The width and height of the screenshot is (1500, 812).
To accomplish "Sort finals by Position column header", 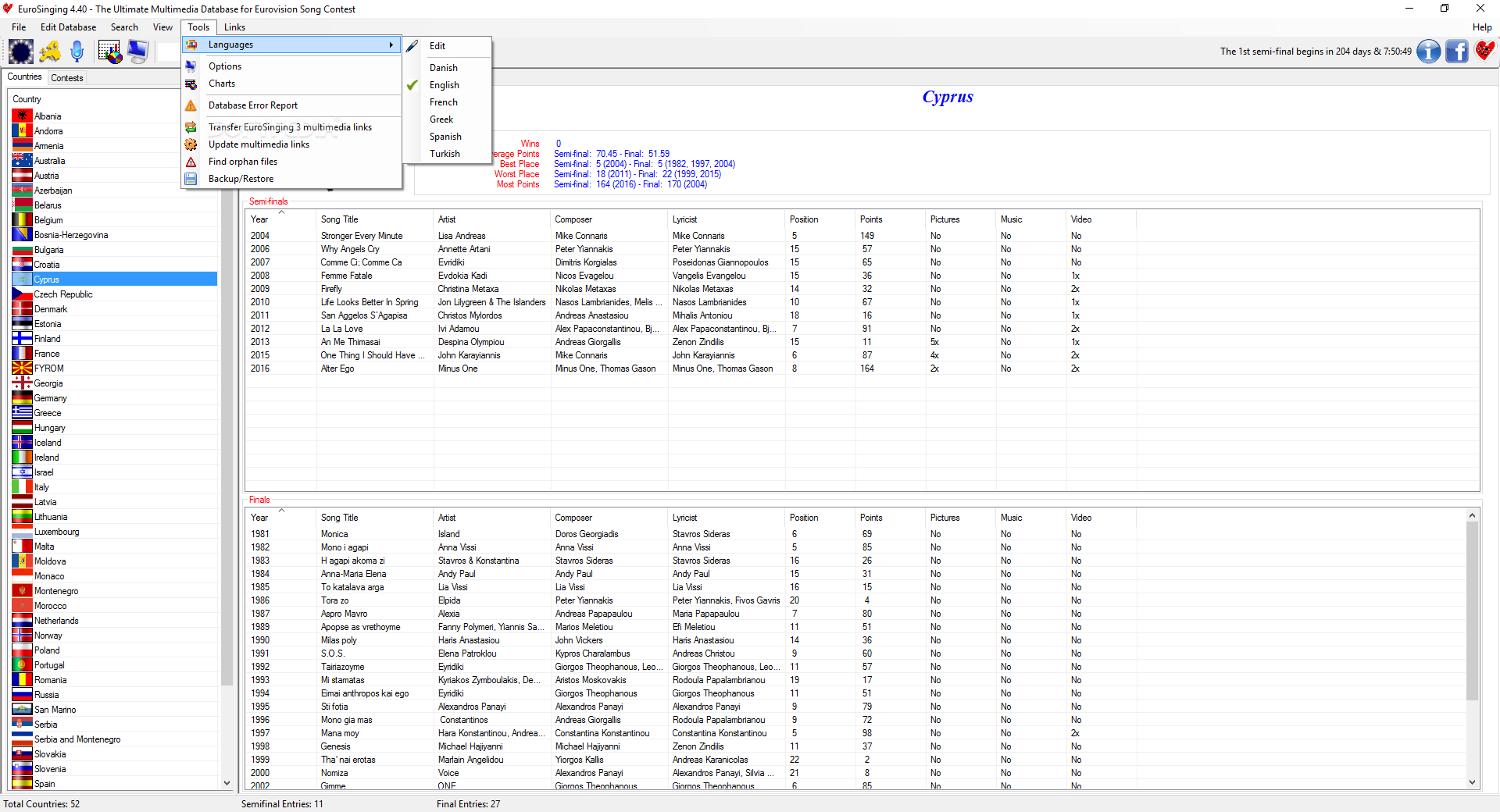I will tap(820, 518).
